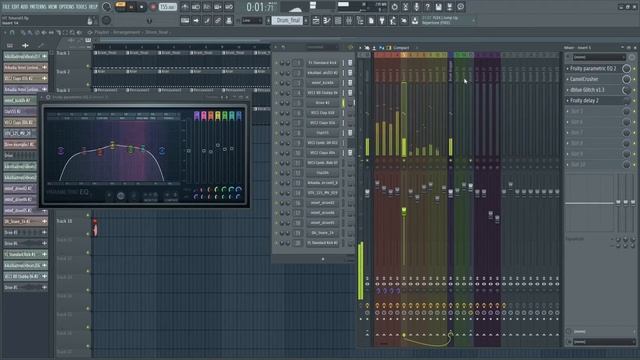Click the magnet snap icon in playlist toolbar
640x360 pixels.
coord(12,32)
